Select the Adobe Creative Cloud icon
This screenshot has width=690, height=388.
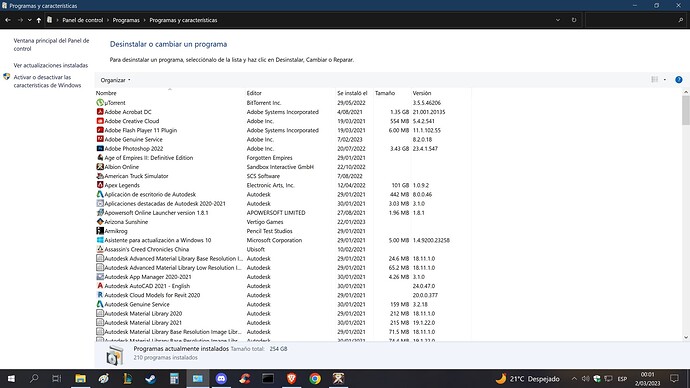click(100, 121)
